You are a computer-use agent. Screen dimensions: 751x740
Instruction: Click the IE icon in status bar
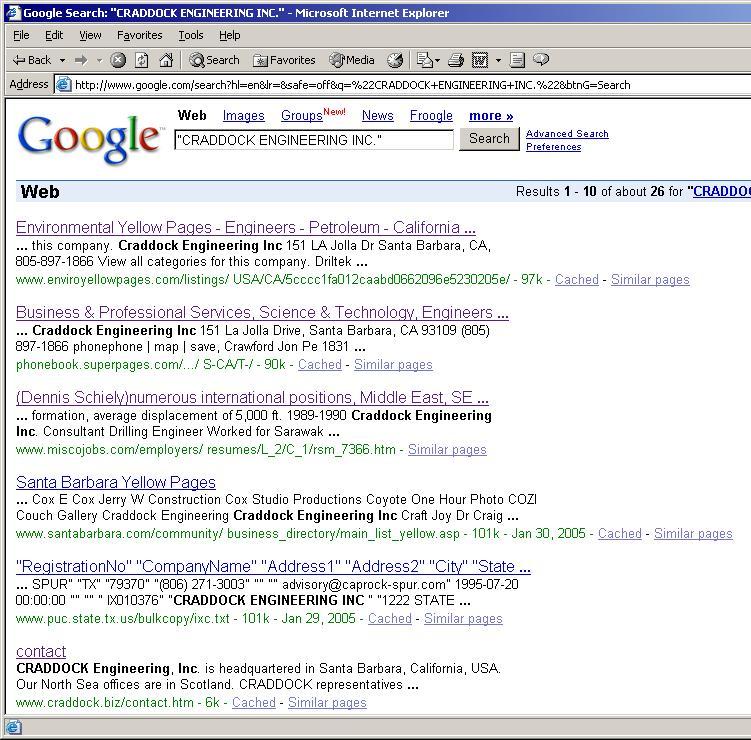pos(13,727)
